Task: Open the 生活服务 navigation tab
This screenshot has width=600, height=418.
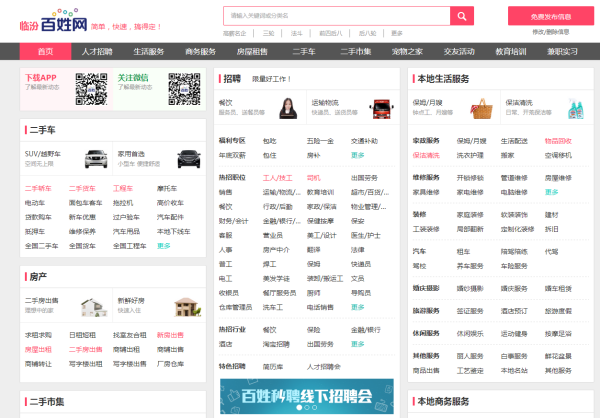Action: pyautogui.click(x=148, y=51)
